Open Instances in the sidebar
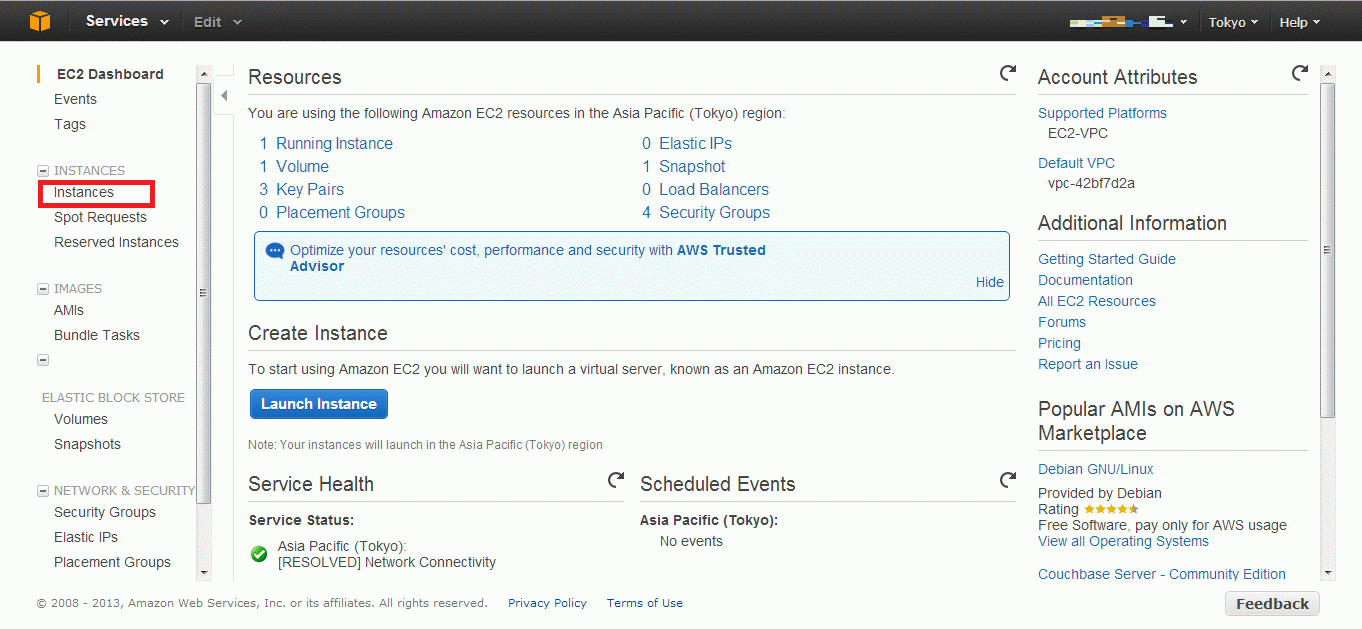Screen dimensions: 1362x629 pos(84,192)
